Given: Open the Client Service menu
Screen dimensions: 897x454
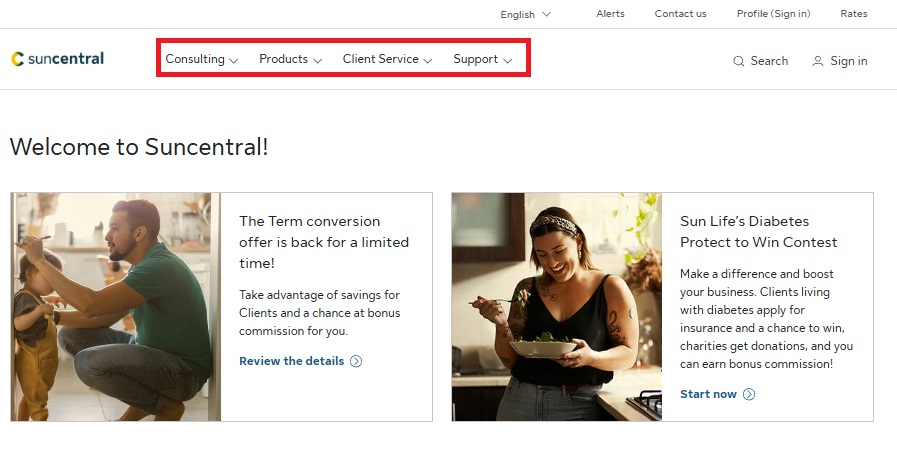Looking at the screenshot, I should pos(380,59).
